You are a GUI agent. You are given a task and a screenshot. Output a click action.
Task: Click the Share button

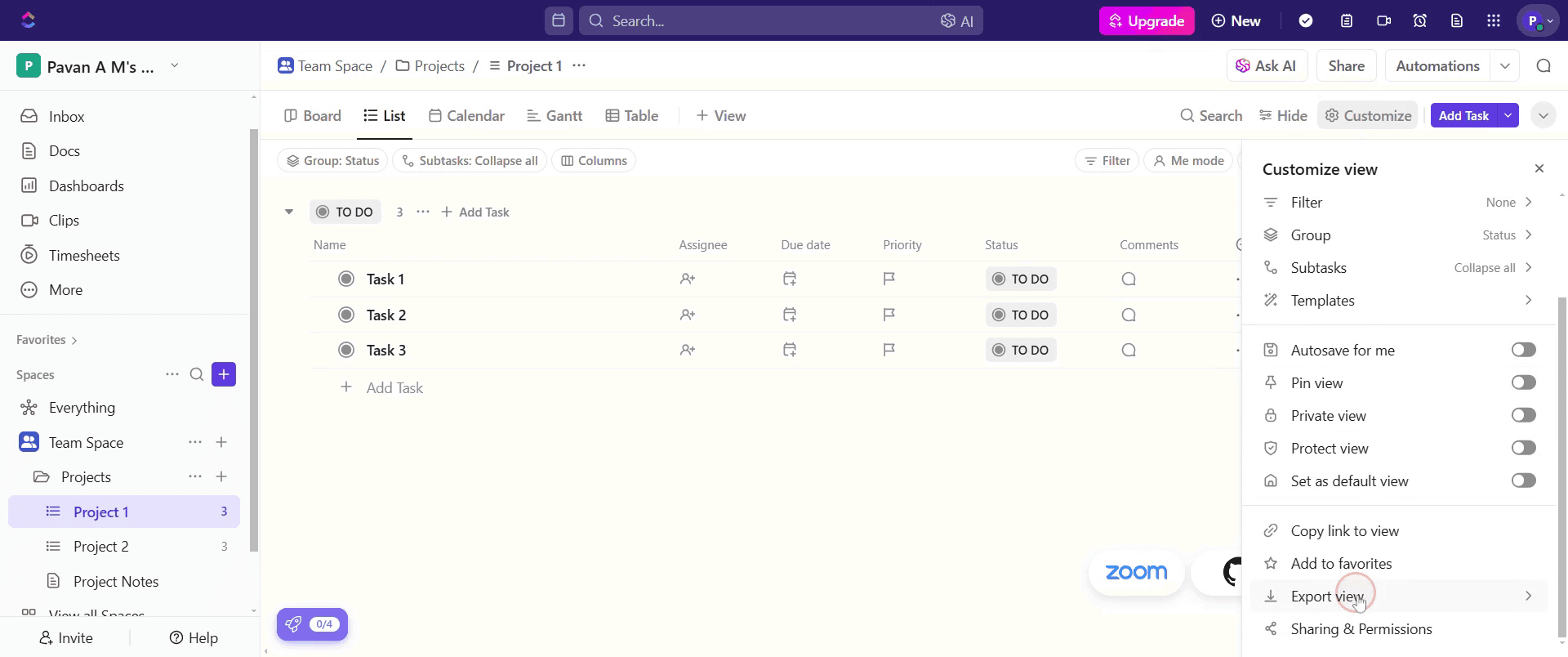[x=1347, y=66]
